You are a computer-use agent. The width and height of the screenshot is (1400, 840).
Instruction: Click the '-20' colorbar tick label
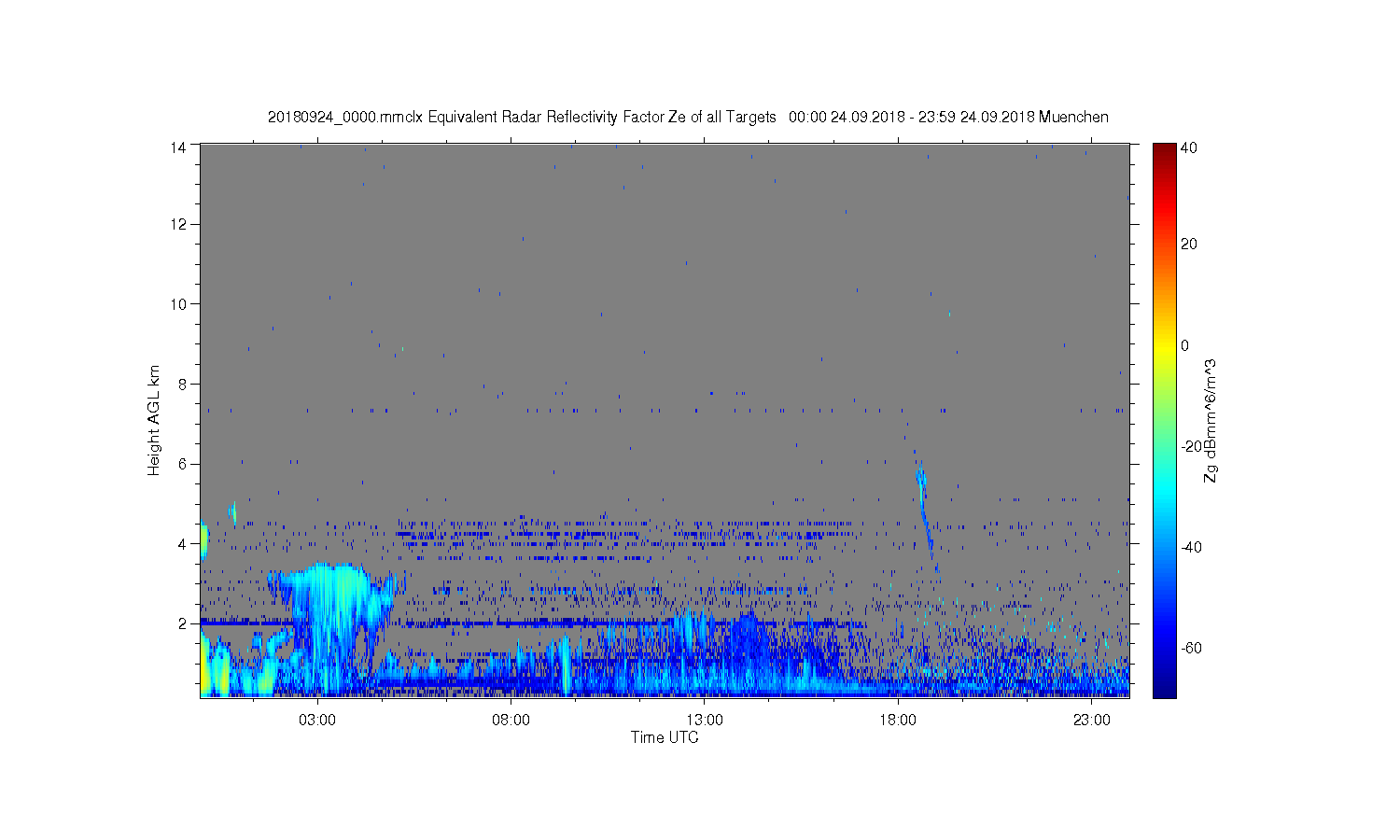pyautogui.click(x=1191, y=446)
